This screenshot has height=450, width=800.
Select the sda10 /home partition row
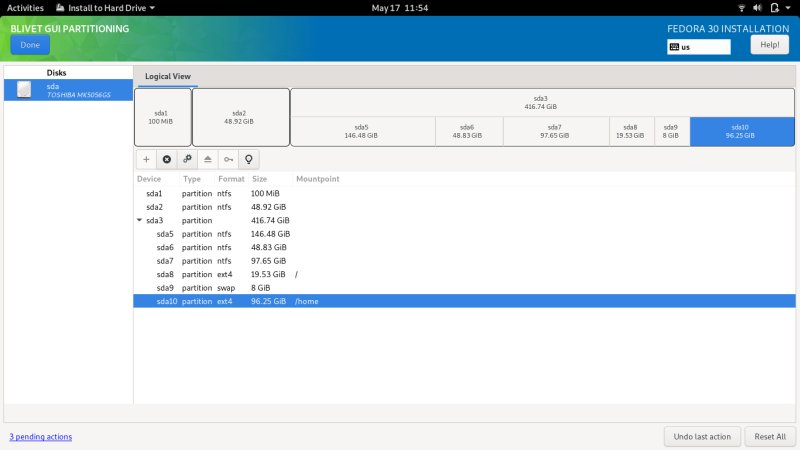click(x=464, y=301)
